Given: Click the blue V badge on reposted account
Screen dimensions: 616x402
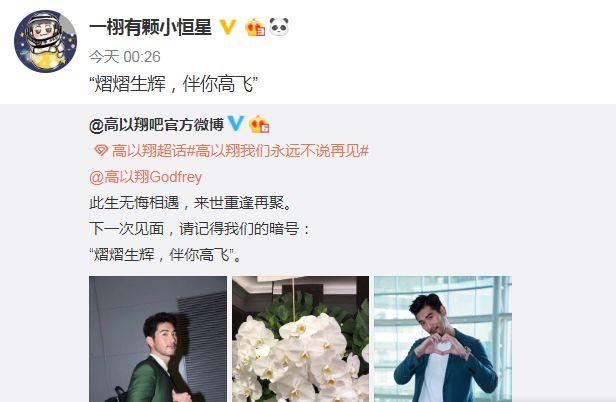Looking at the screenshot, I should point(236,124).
